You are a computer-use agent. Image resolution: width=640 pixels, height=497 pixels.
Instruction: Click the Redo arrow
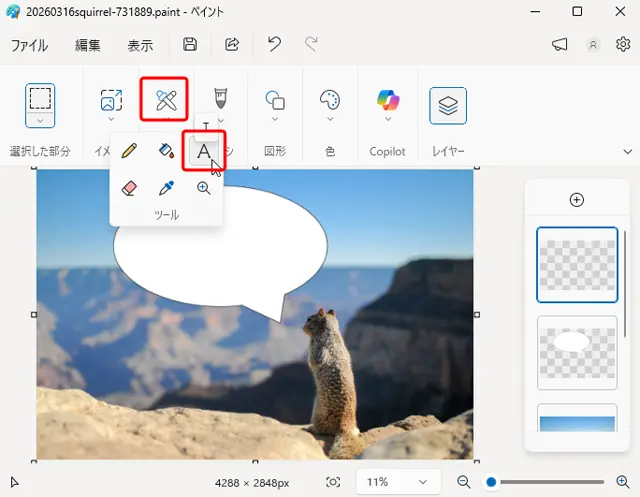(311, 44)
